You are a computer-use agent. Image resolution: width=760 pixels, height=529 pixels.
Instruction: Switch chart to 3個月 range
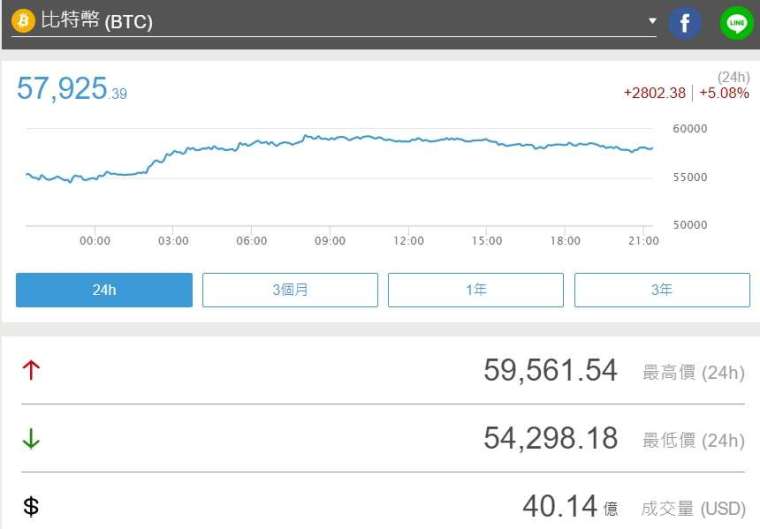coord(290,290)
